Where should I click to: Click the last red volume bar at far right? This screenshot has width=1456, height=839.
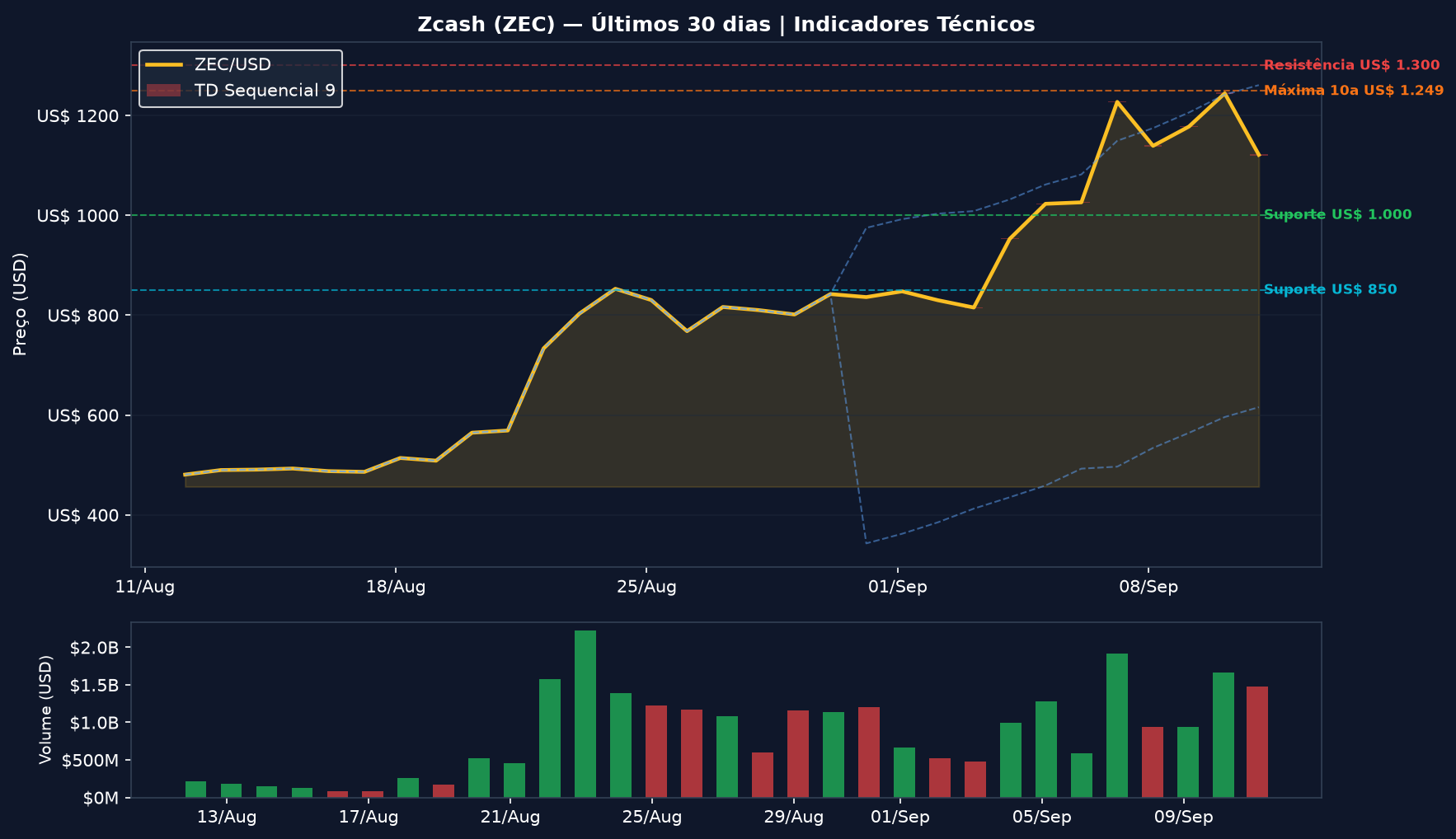pos(1257,742)
